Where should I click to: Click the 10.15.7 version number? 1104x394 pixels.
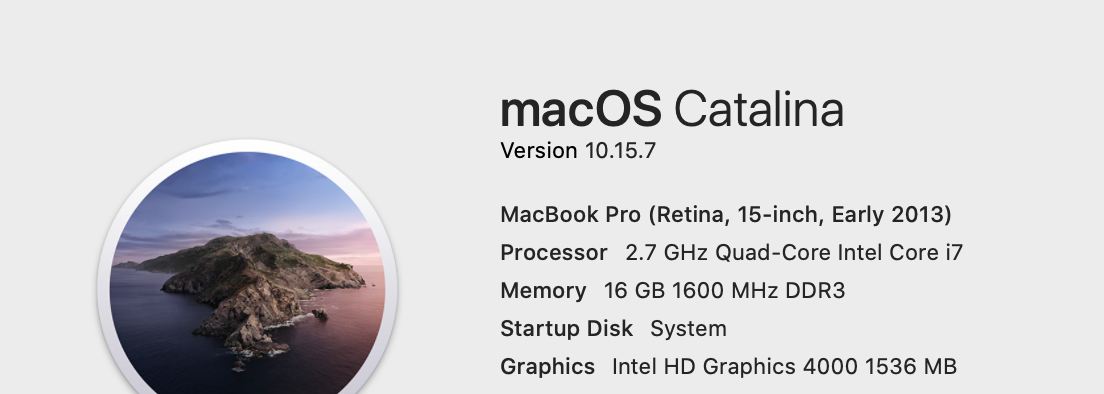pos(620,151)
